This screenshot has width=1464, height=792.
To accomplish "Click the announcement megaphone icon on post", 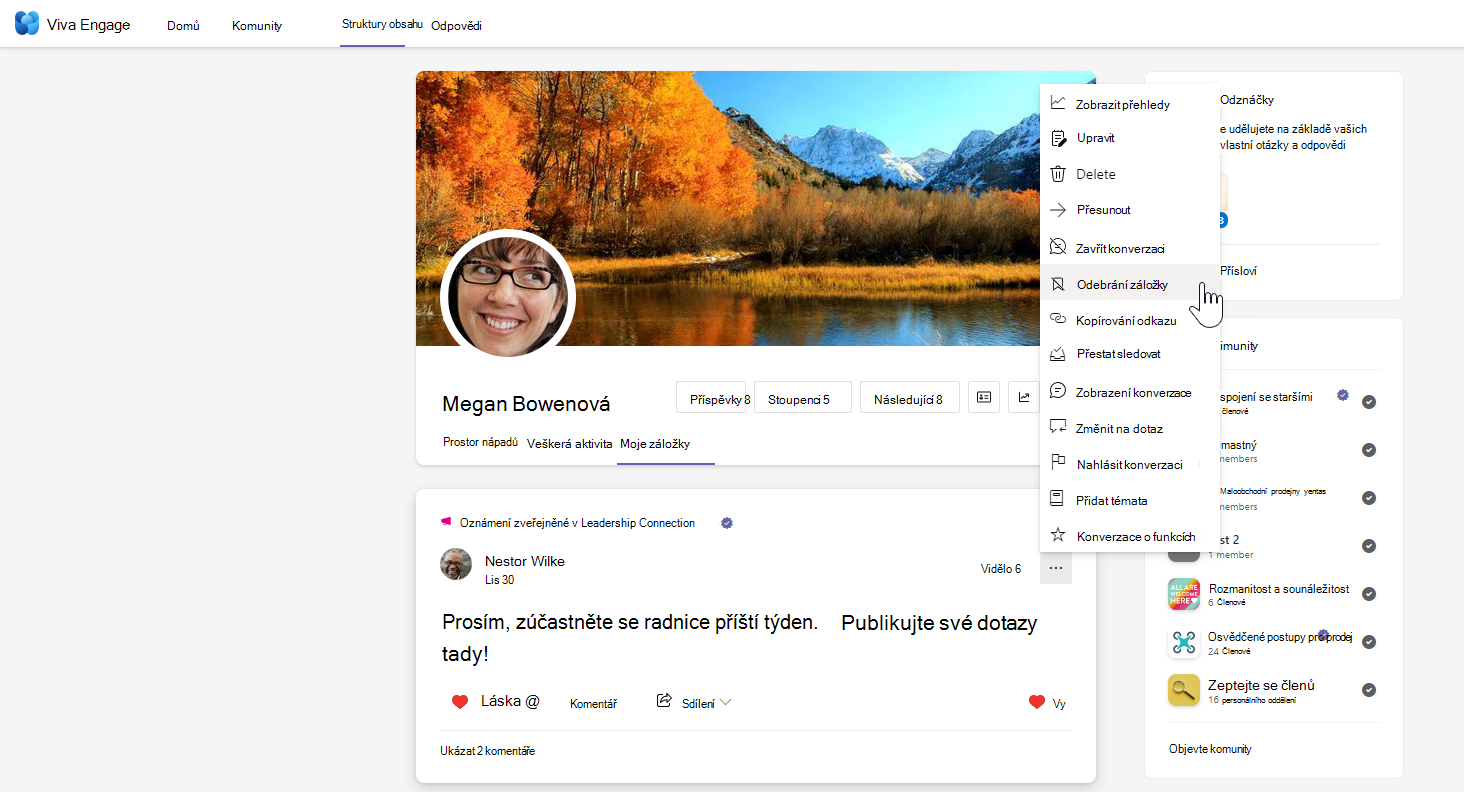I will tap(446, 522).
